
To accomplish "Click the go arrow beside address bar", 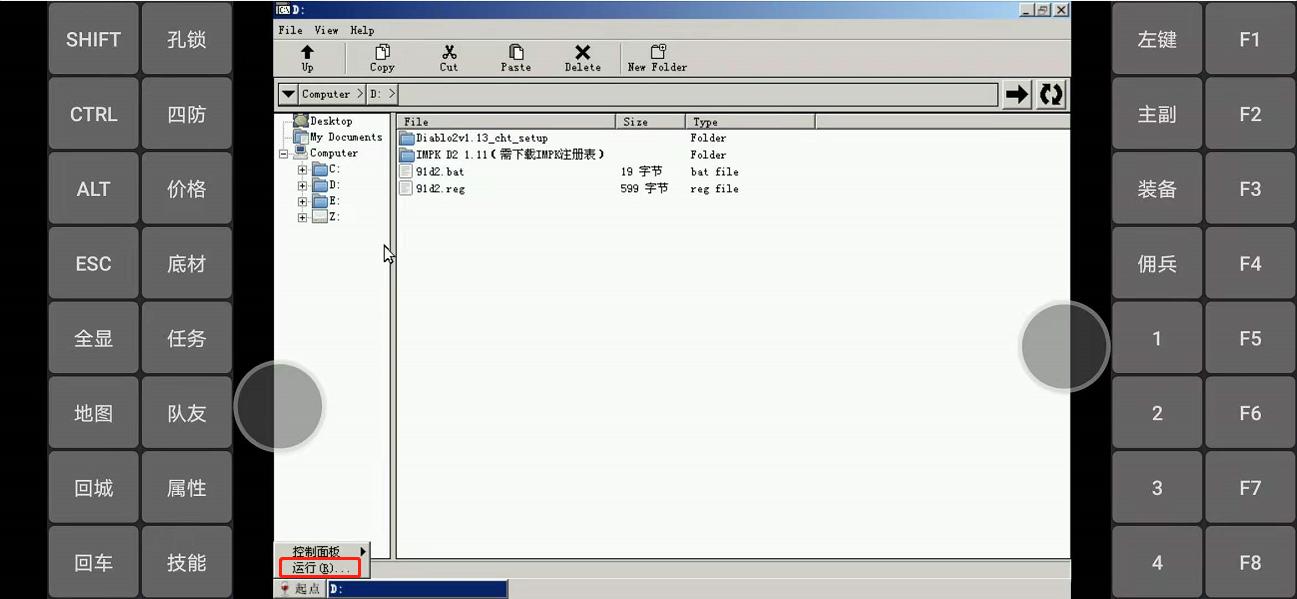I will click(x=1017, y=94).
